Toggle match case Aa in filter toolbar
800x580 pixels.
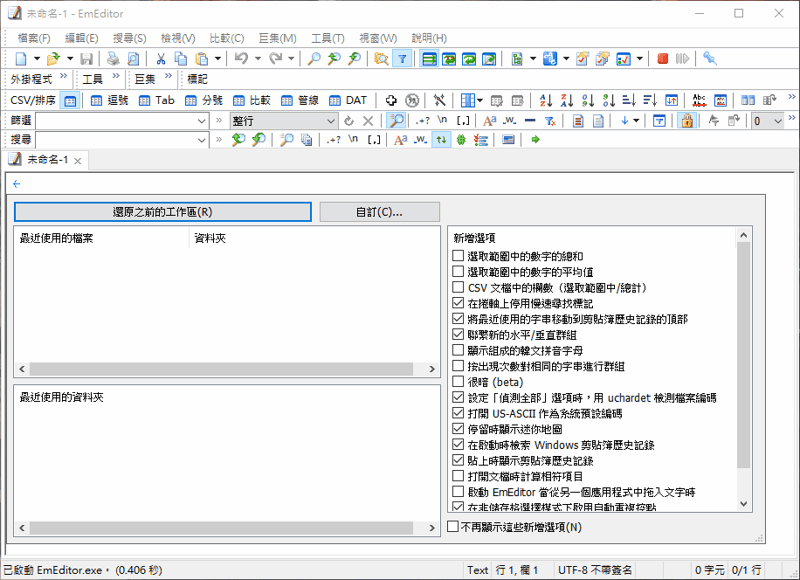(489, 121)
